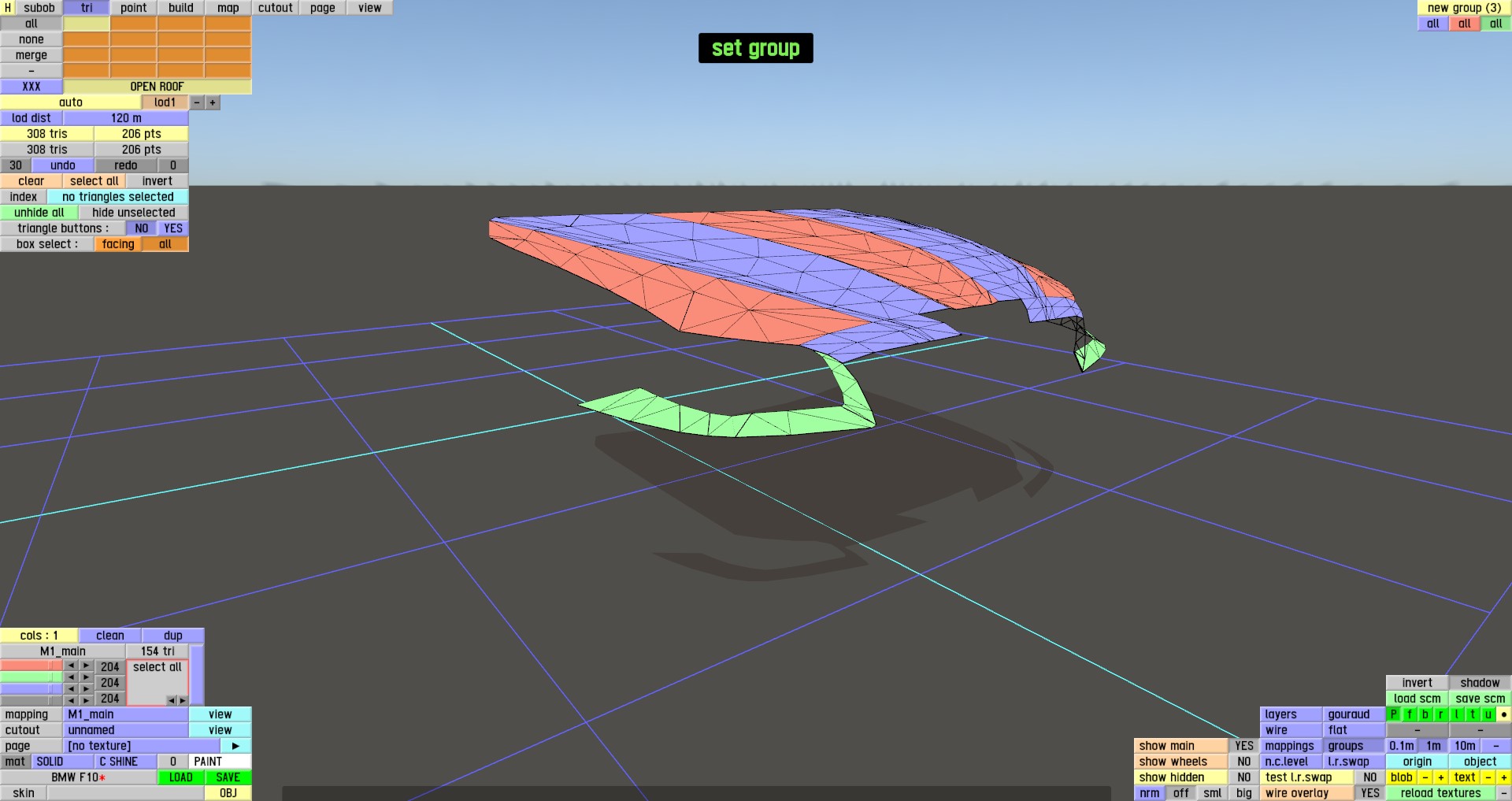Click the hide unselected button
Image resolution: width=1512 pixels, height=801 pixels.
[134, 213]
